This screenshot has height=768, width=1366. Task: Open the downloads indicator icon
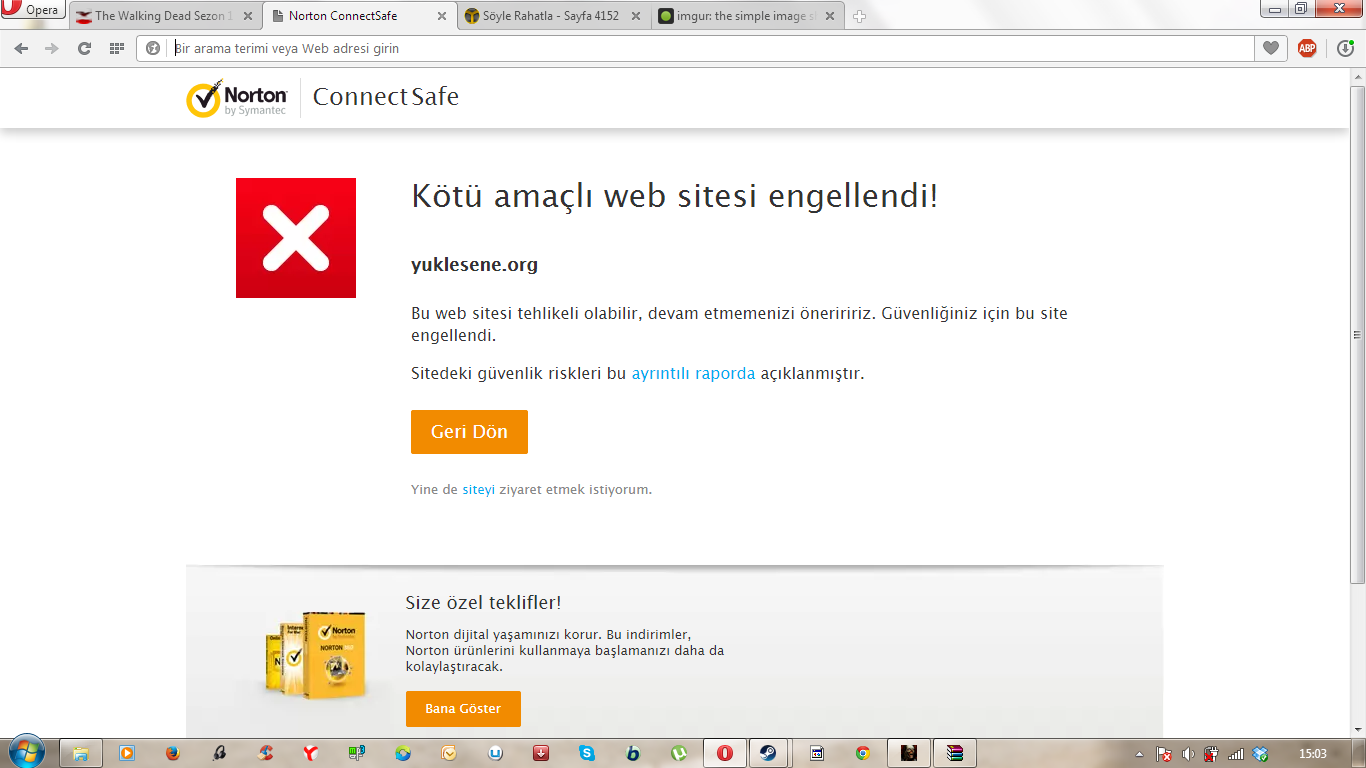coord(1345,48)
